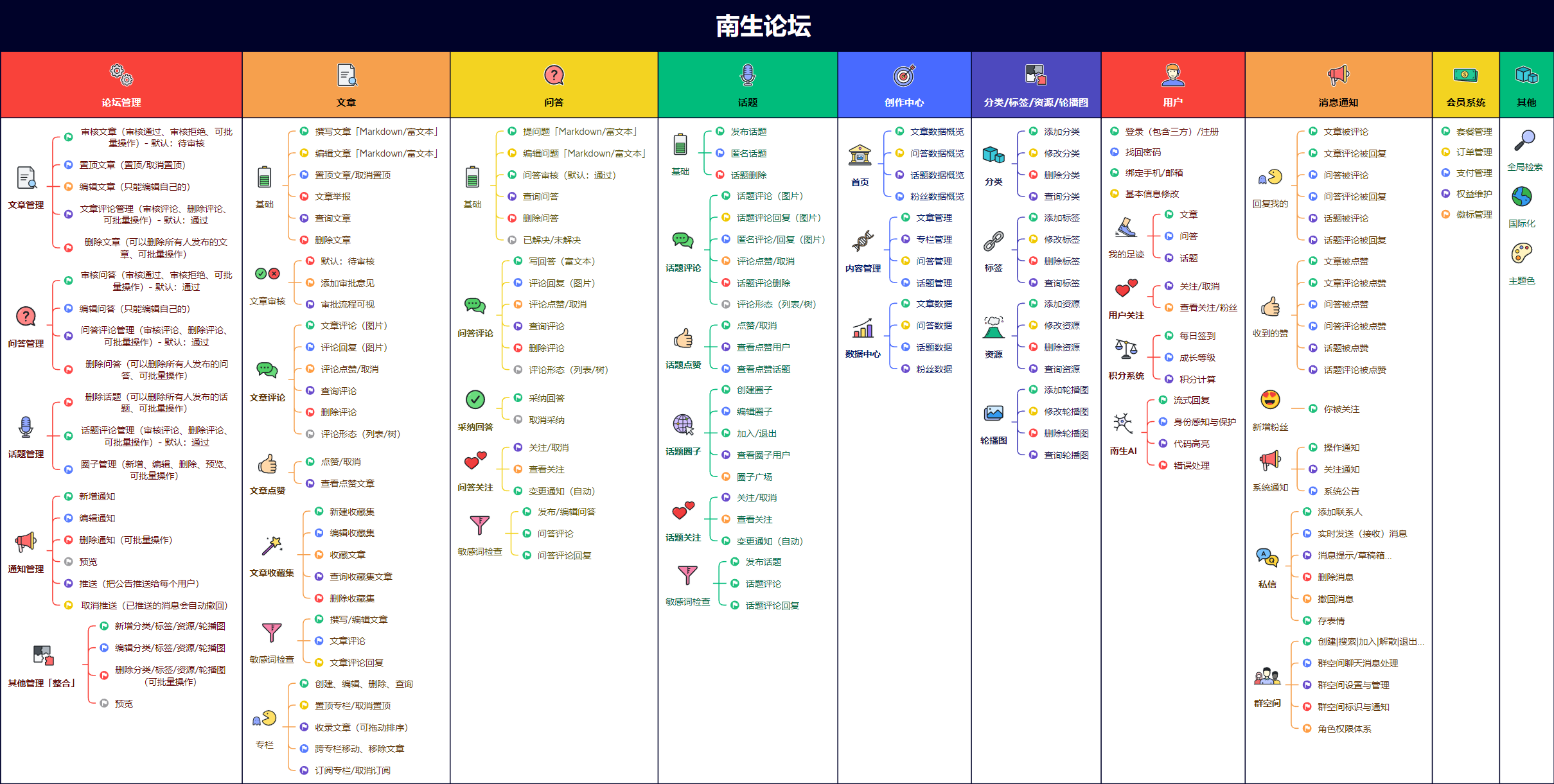Click the chat bubbles icon for 私信
The width and height of the screenshot is (1554, 784).
pyautogui.click(x=1267, y=557)
